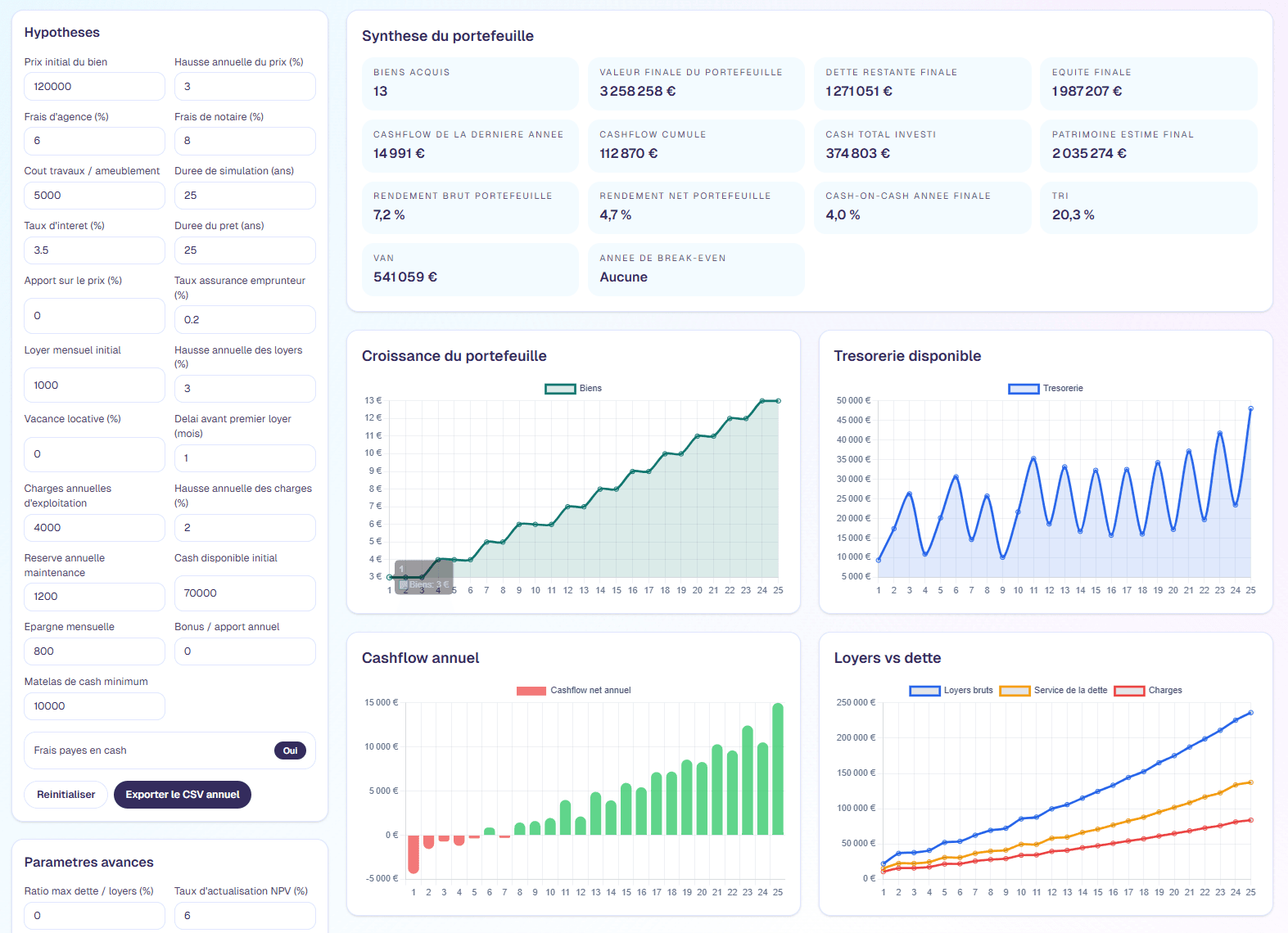Click the Biens acquis card showing 13

470,83
